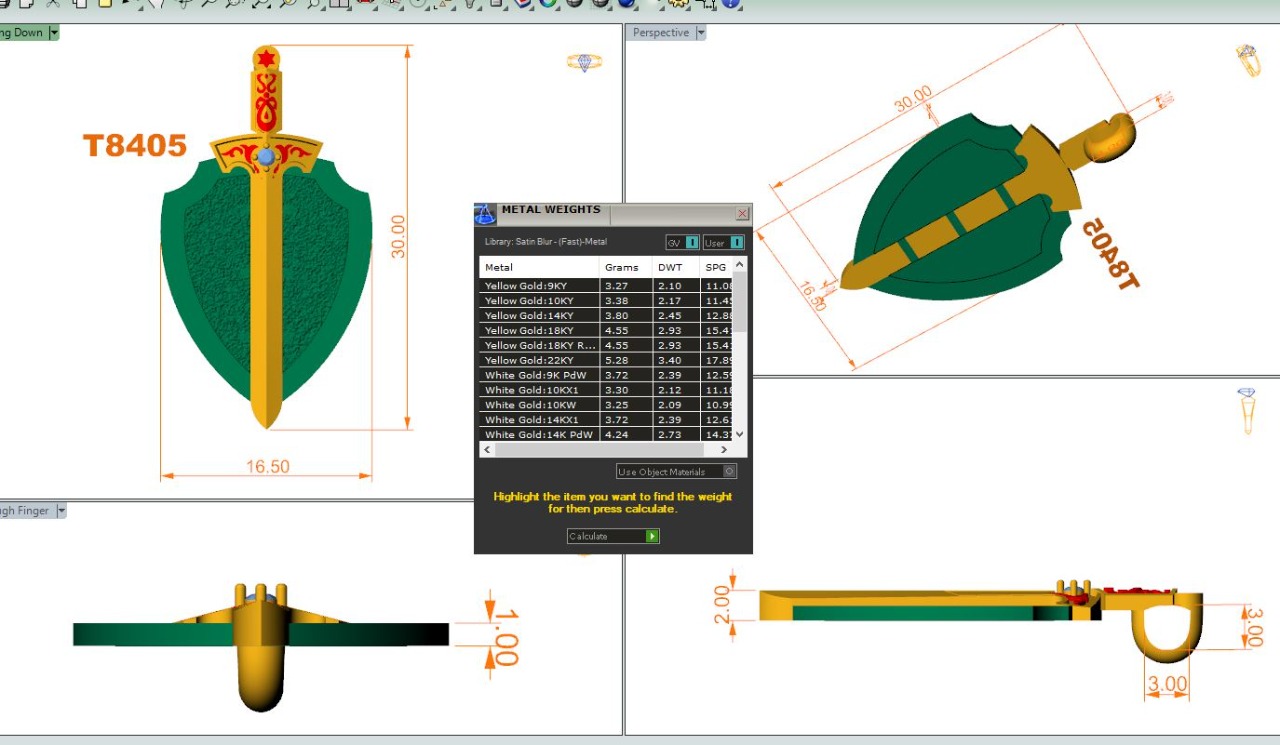Click ring view icon in Looking Down viewport
This screenshot has width=1280, height=745.
pos(584,62)
